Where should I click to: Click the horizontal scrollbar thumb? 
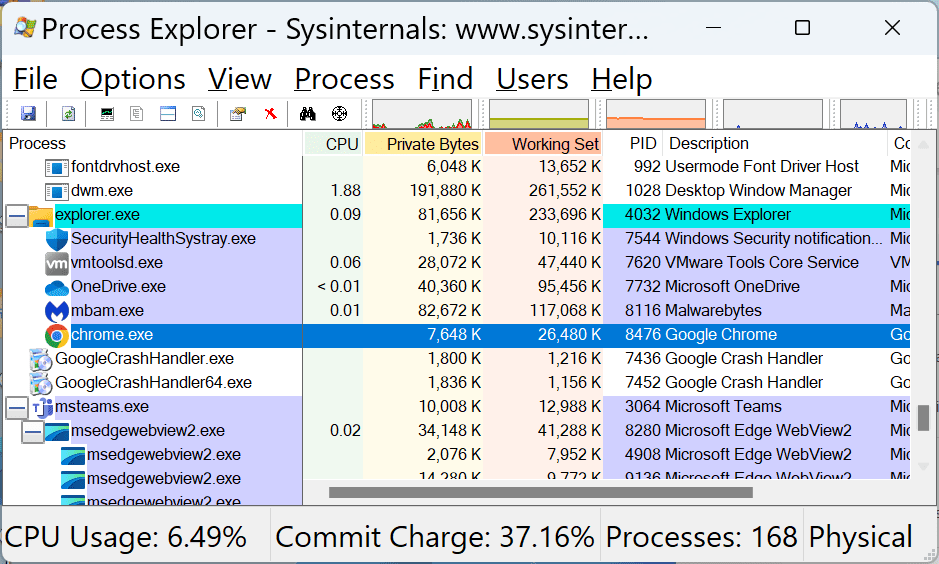[540, 492]
